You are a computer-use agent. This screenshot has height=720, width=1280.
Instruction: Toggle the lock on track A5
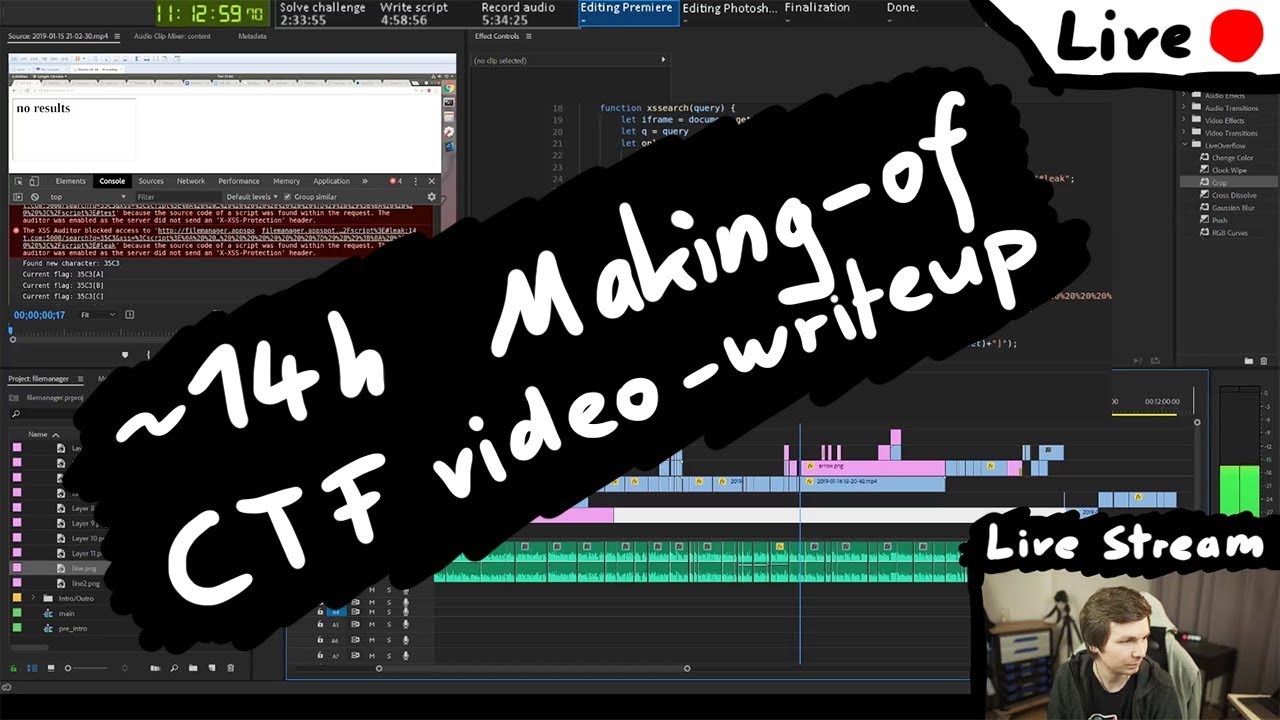320,625
